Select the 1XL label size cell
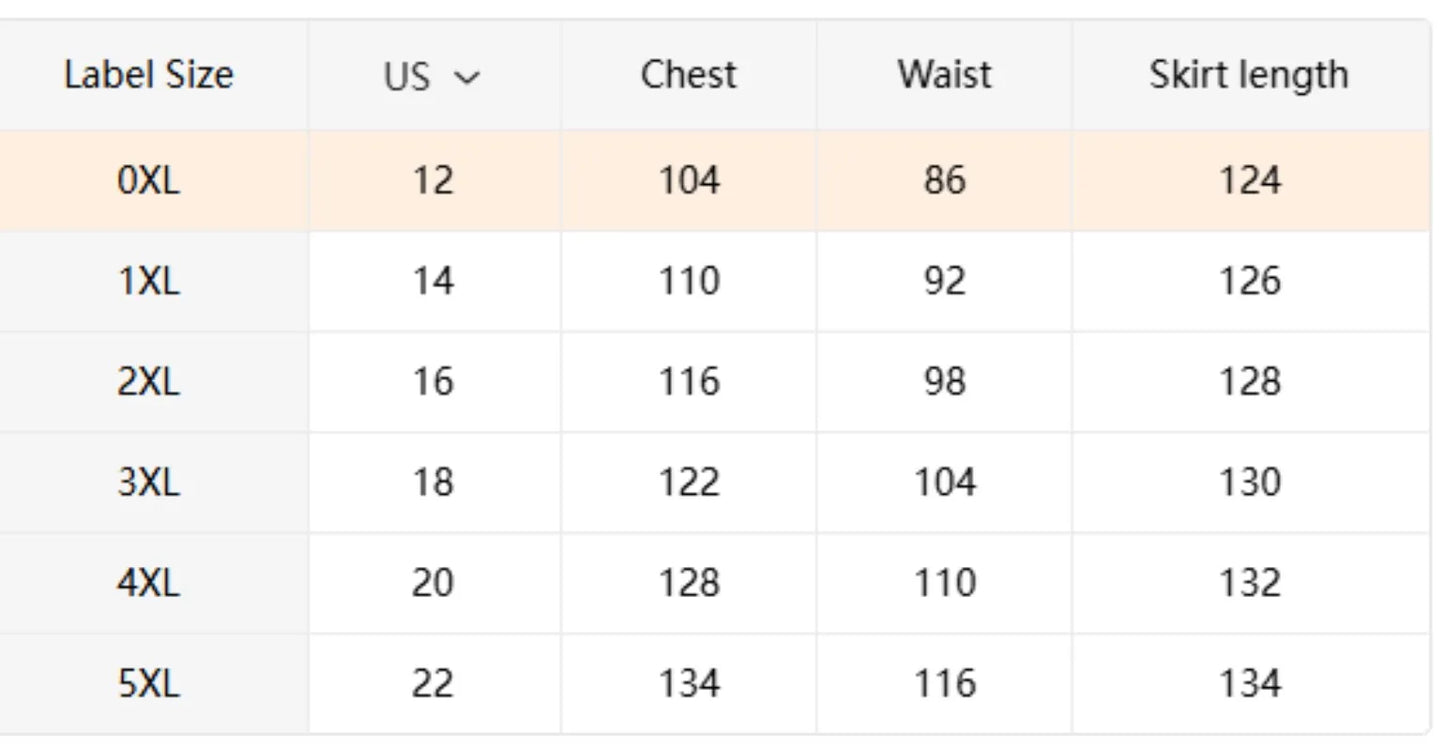 tap(149, 281)
